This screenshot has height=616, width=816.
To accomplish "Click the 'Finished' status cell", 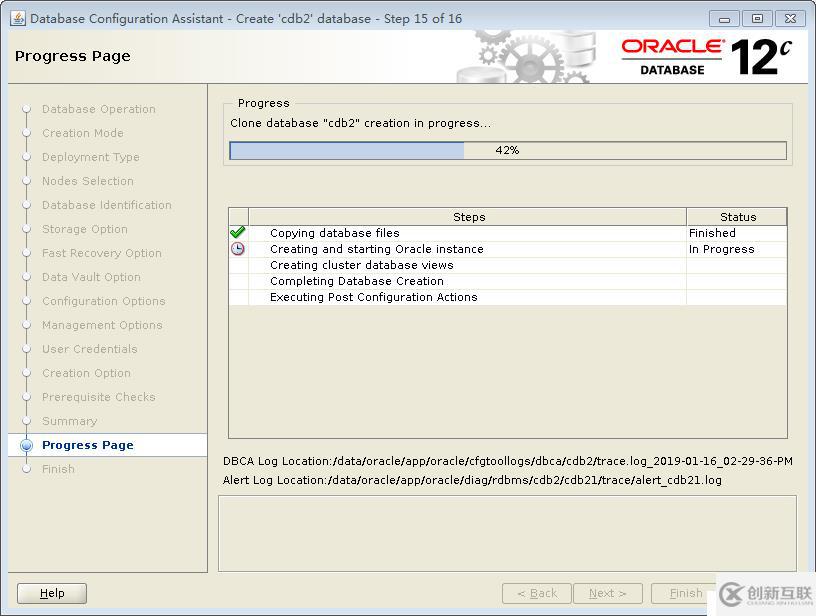I will pyautogui.click(x=737, y=233).
